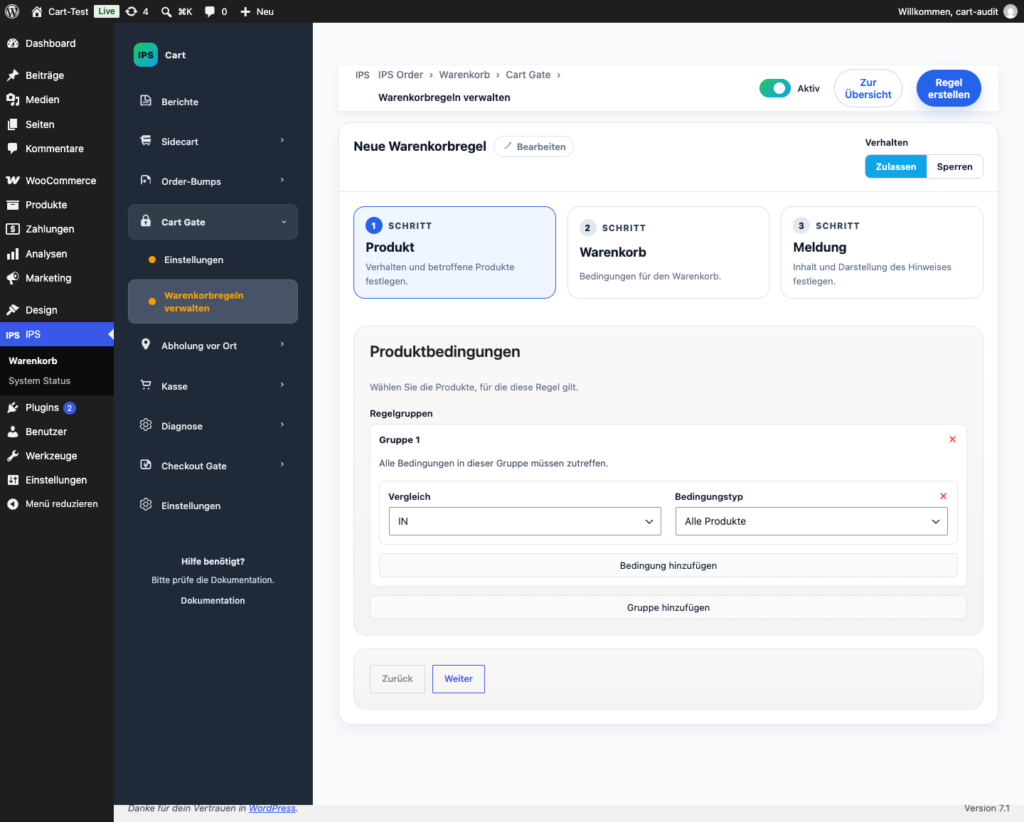This screenshot has height=822, width=1024.
Task: Click the user avatar in admin bar
Action: click(x=1010, y=11)
